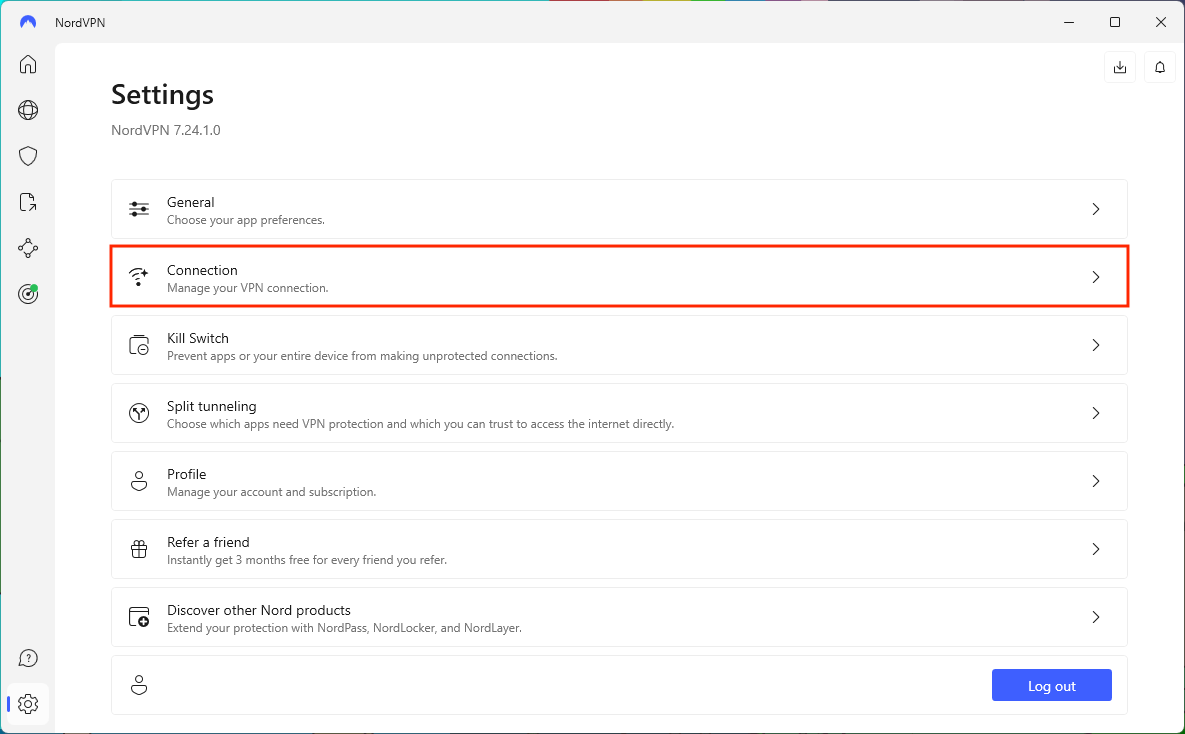This screenshot has width=1185, height=734.
Task: Select Refer a friend option
Action: click(619, 549)
